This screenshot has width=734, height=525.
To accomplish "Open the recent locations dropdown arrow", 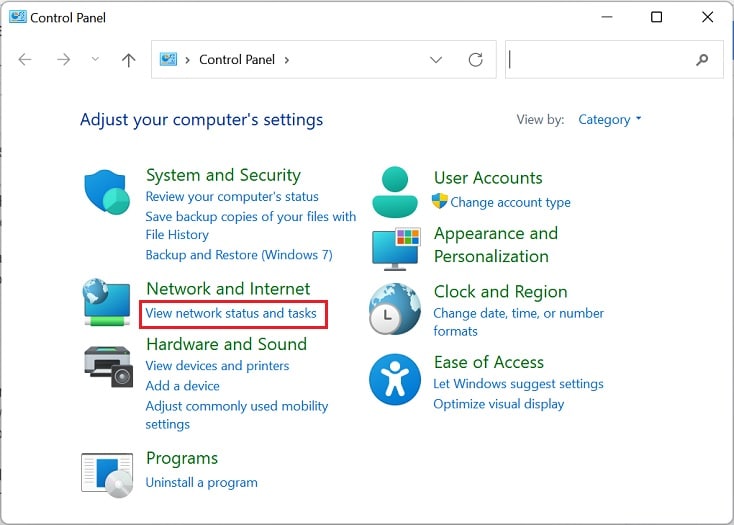I will [95, 59].
